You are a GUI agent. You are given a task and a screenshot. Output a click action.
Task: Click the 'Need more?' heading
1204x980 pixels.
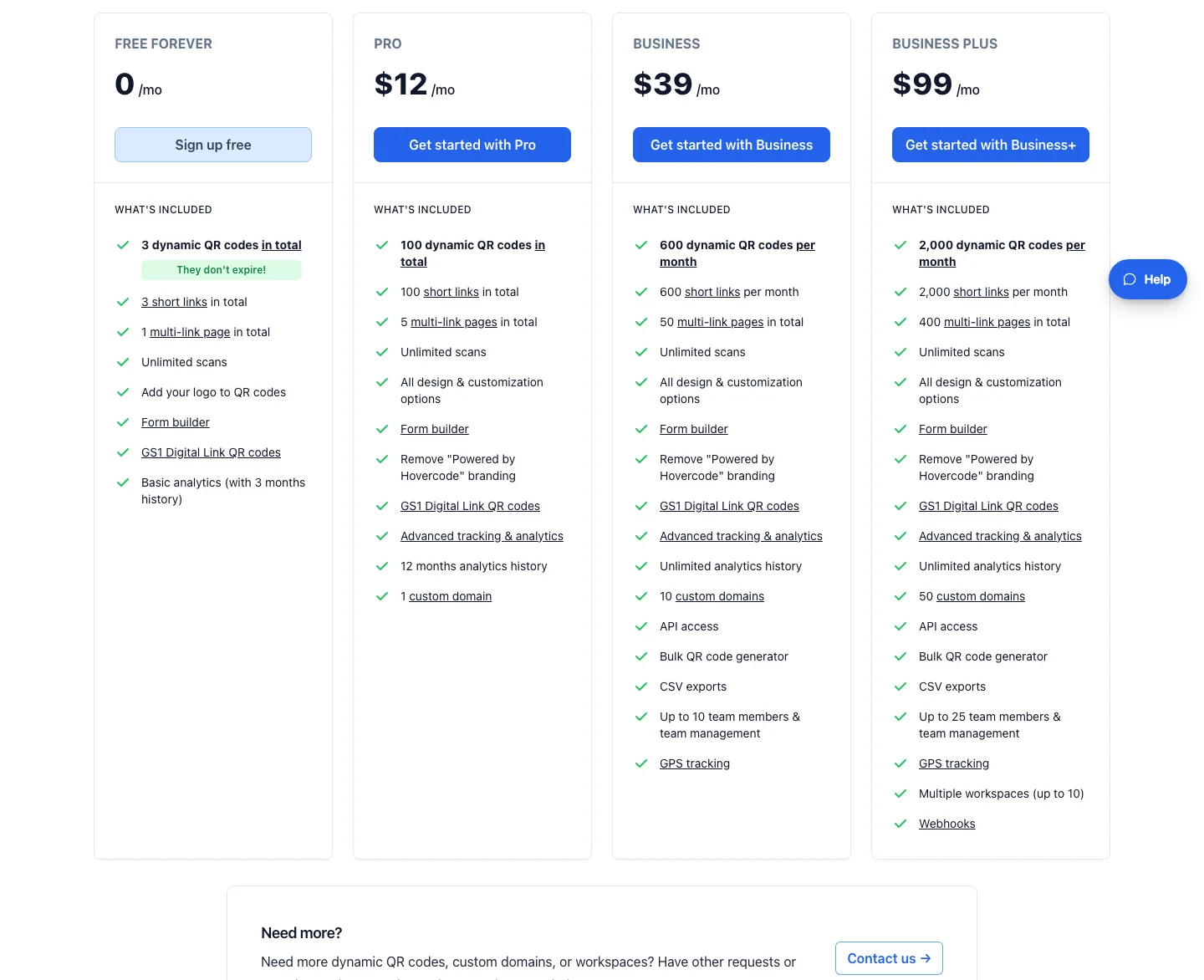[302, 933]
